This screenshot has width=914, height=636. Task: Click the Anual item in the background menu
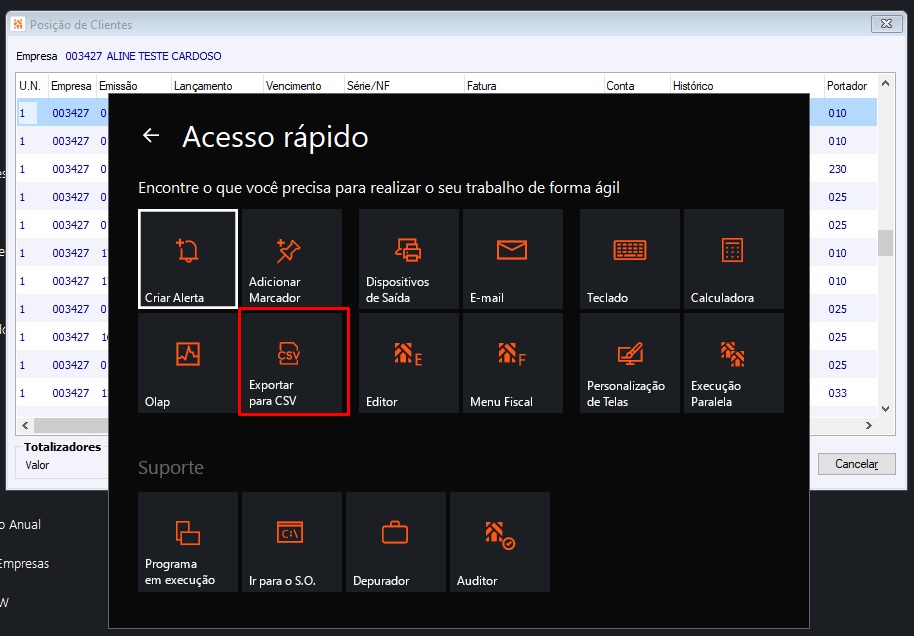(x=20, y=525)
